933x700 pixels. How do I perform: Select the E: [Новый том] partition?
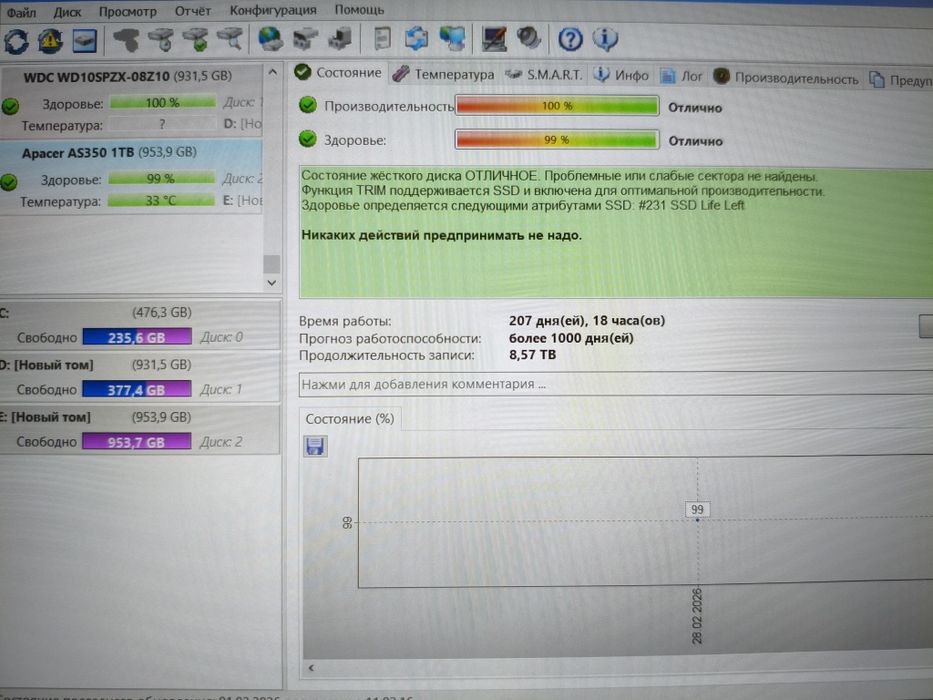pyautogui.click(x=139, y=429)
